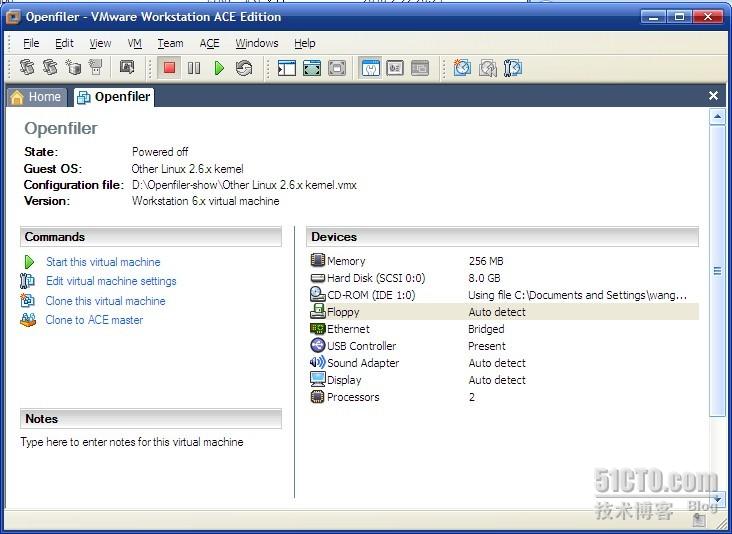Click the CD-ROM 'Using file C:\Documents' value

pos(577,295)
